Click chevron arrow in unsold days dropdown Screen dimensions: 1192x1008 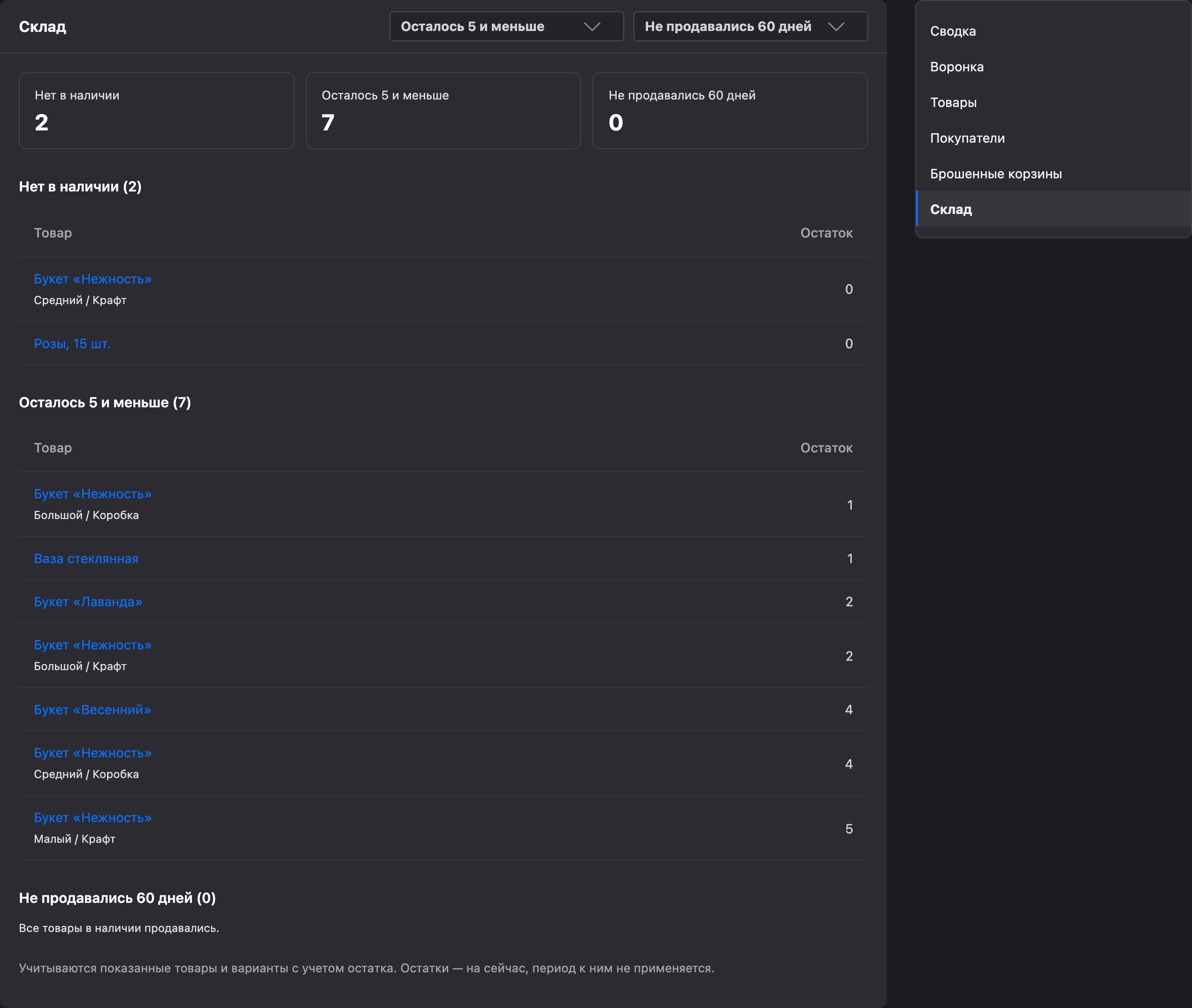point(836,26)
